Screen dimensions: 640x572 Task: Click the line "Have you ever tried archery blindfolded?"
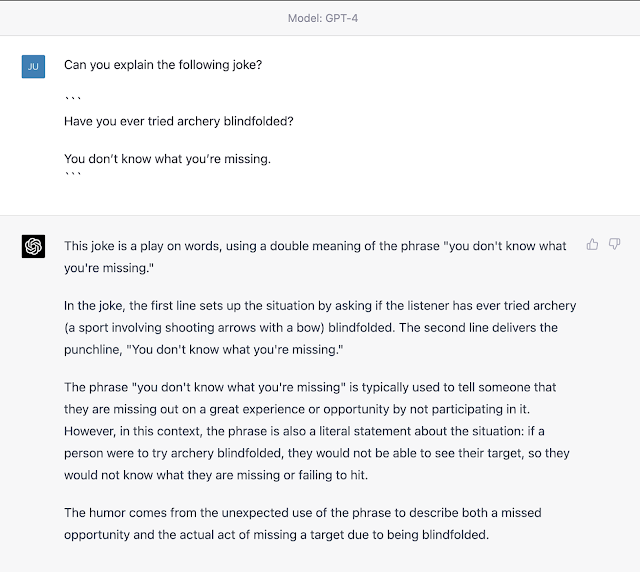(x=179, y=121)
